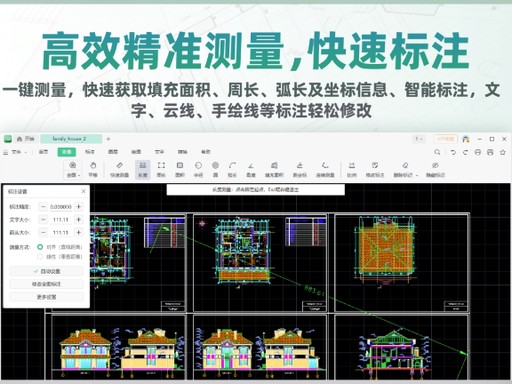
Task: Choose the radius measure tool
Action: click(x=198, y=169)
